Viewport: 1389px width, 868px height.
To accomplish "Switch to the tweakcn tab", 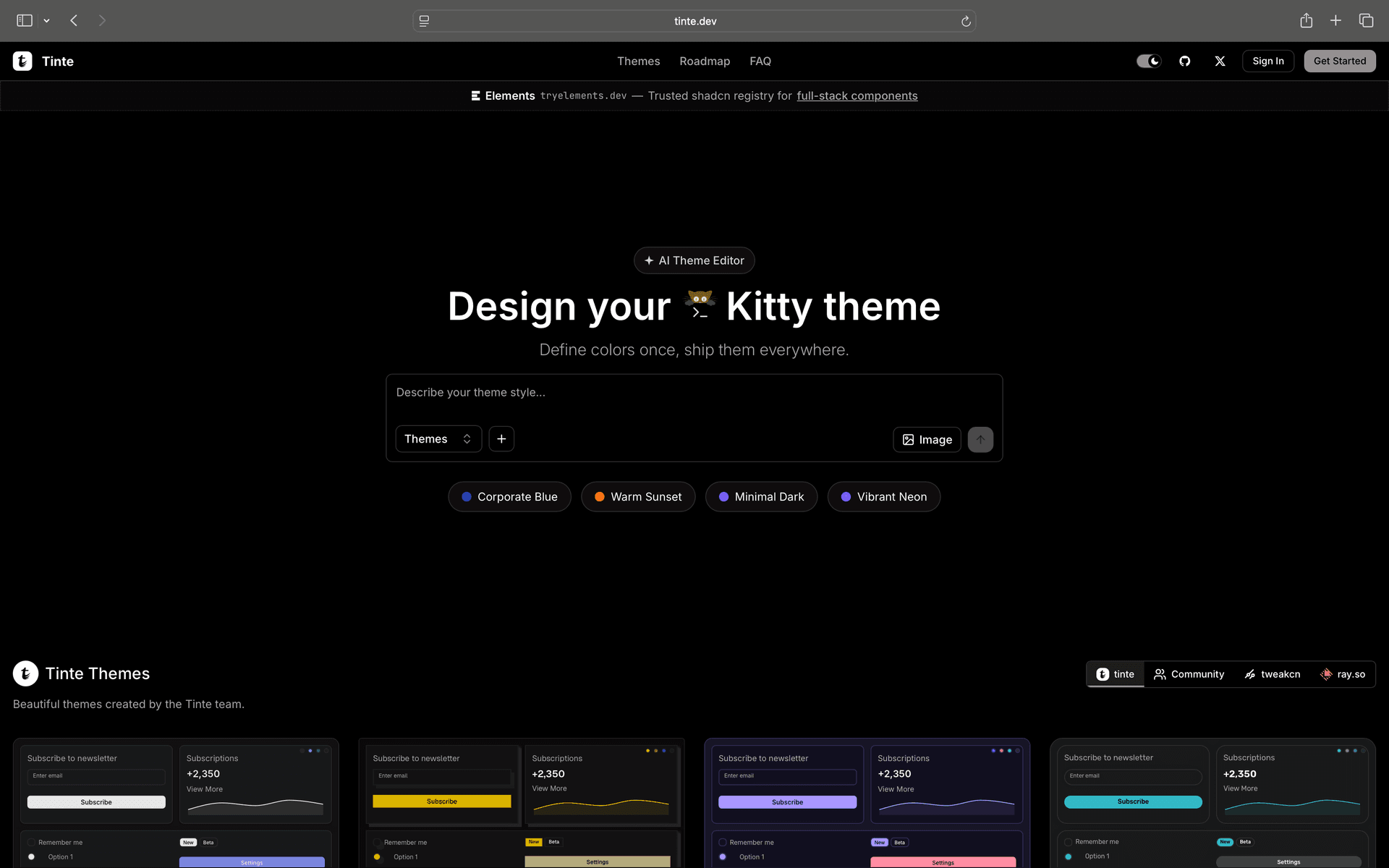I will click(1272, 674).
